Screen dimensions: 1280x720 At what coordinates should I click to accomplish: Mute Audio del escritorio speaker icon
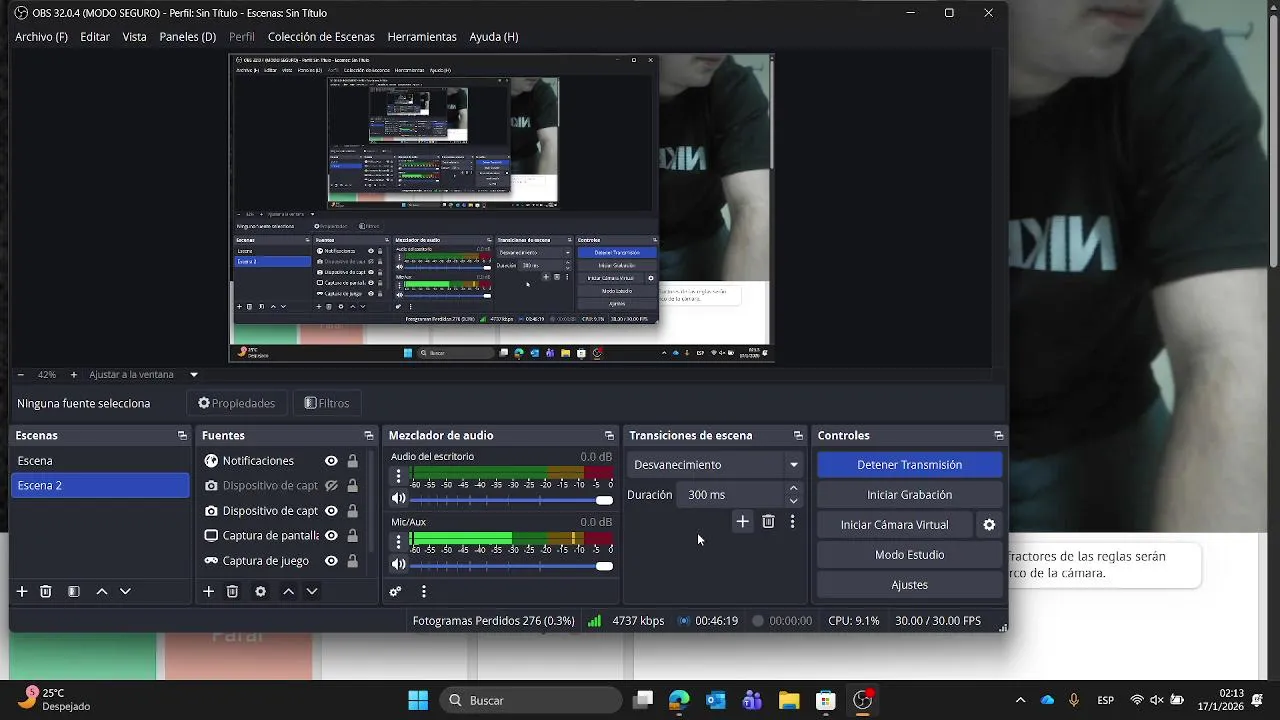pos(398,498)
